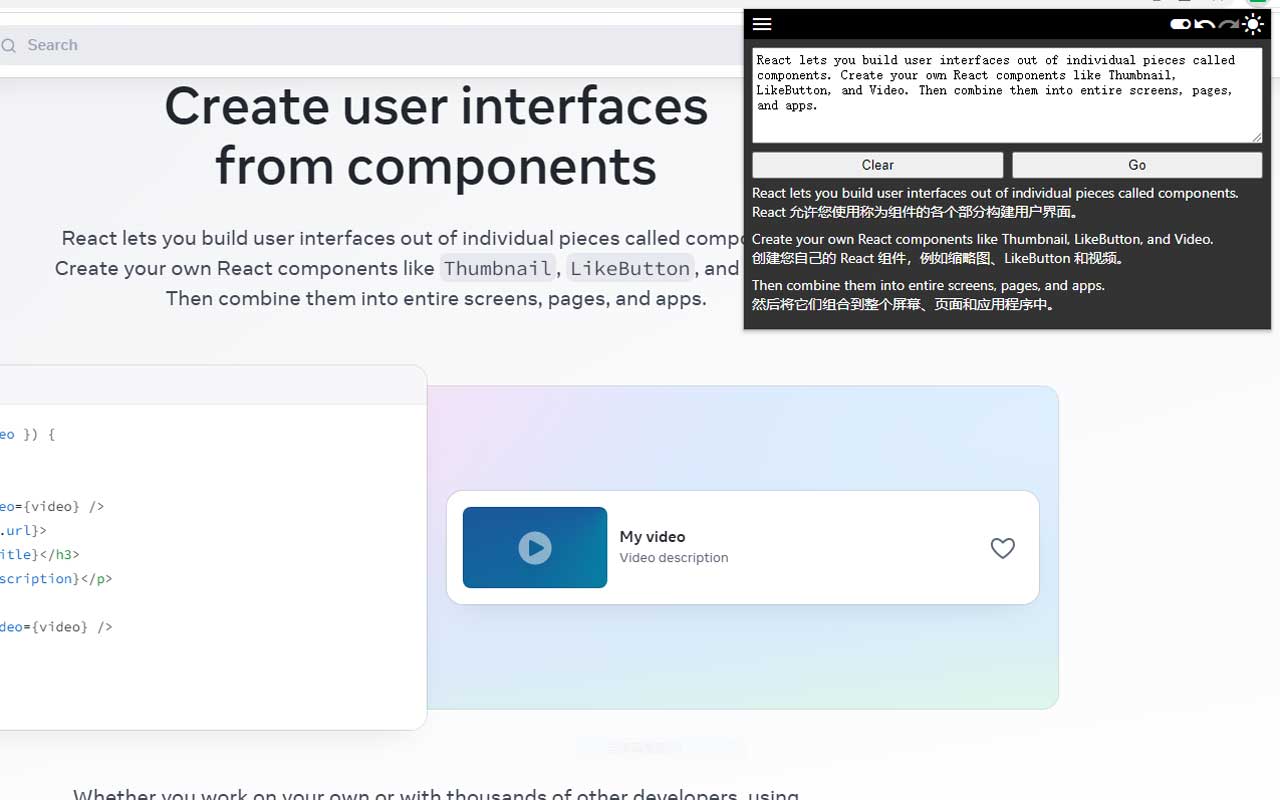Viewport: 1280px width, 800px height.
Task: Click the Thumbnail code term
Action: point(498,268)
